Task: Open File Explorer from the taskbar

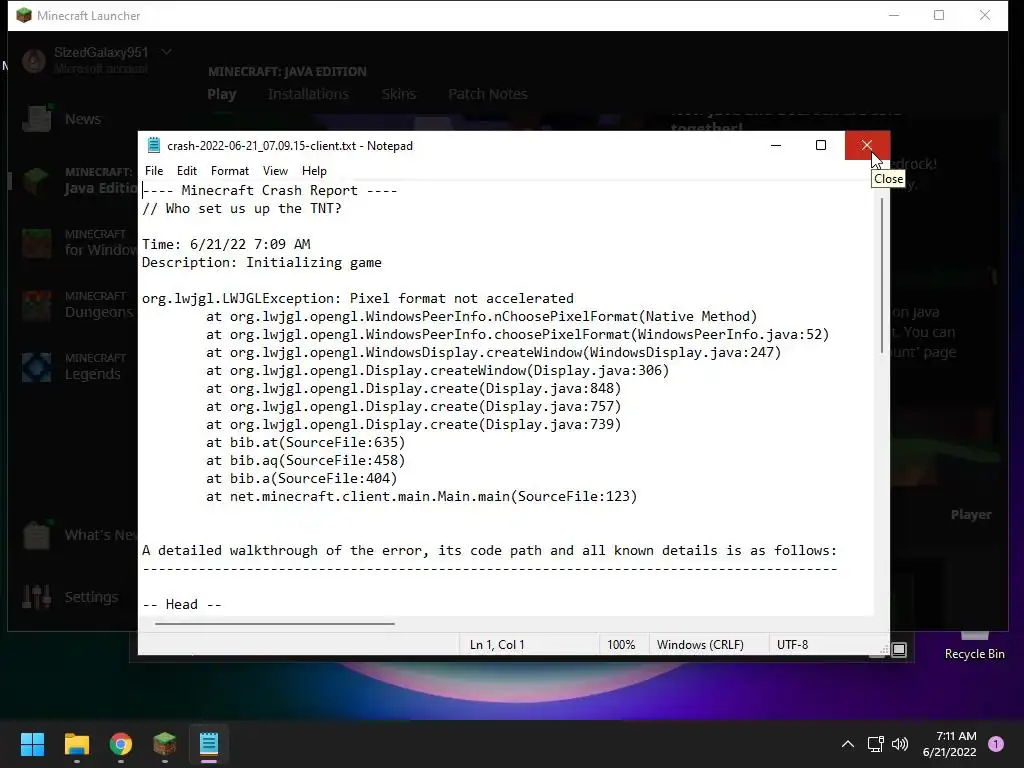Action: tap(76, 744)
